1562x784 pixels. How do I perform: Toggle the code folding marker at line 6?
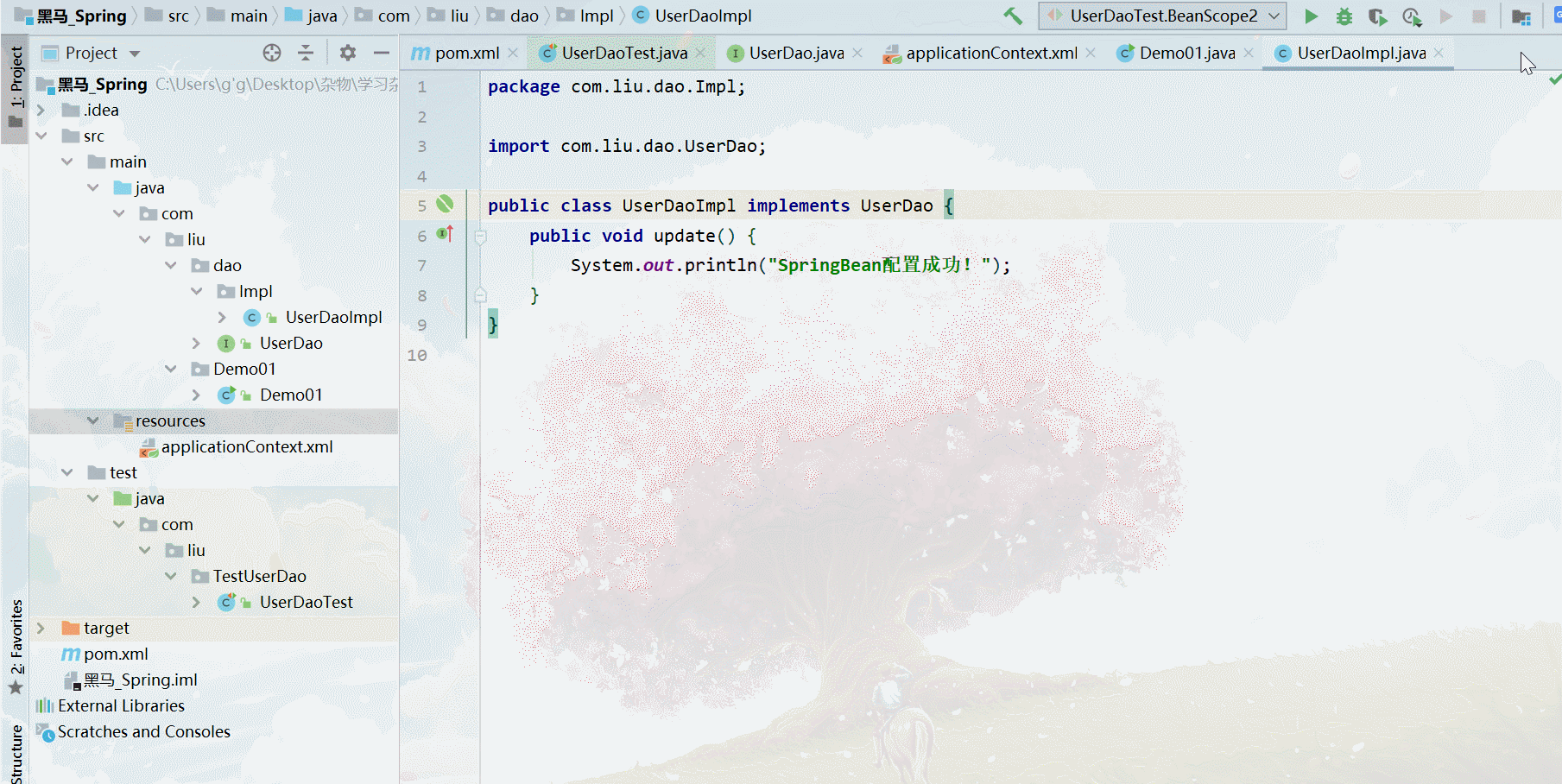481,236
